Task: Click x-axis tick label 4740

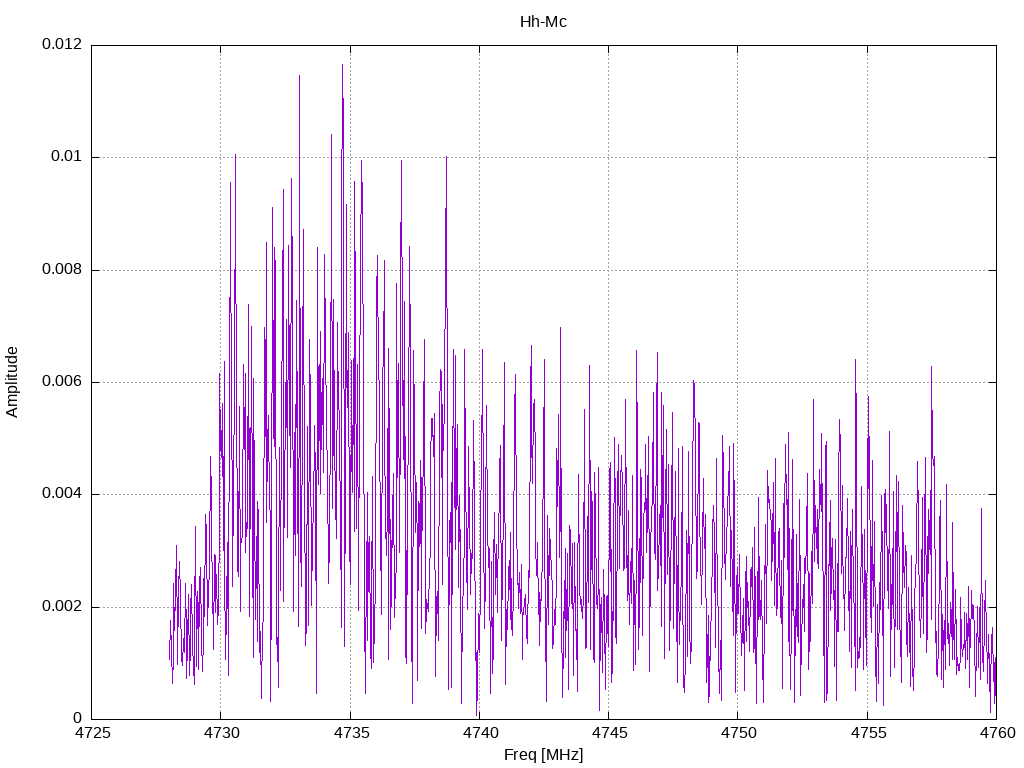Action: click(x=481, y=733)
